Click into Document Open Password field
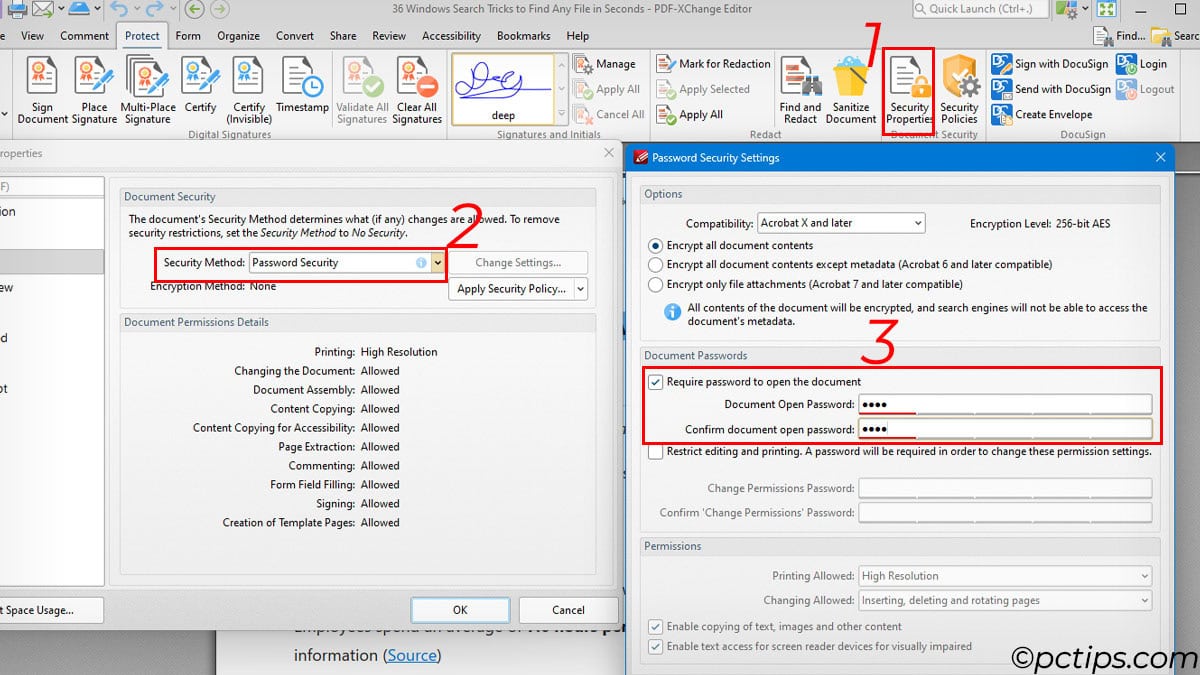1200x675 pixels. [1005, 404]
